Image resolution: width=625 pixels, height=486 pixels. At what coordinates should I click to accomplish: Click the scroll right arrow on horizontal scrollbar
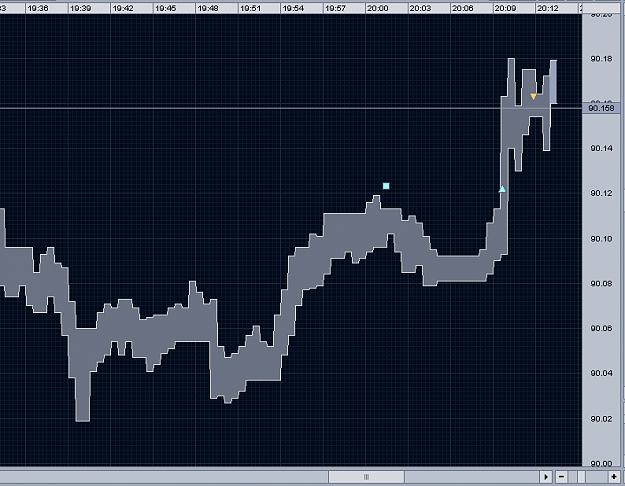point(546,476)
